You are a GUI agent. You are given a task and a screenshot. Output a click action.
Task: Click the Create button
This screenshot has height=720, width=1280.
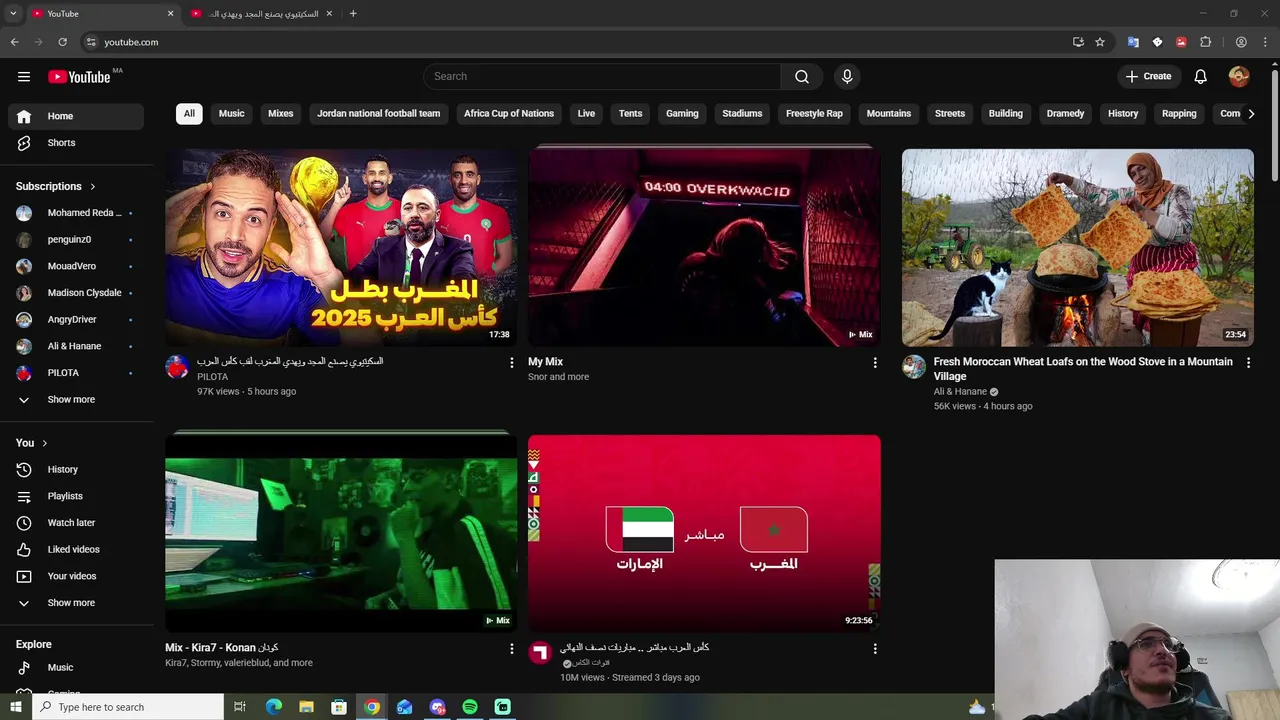(x=1148, y=76)
